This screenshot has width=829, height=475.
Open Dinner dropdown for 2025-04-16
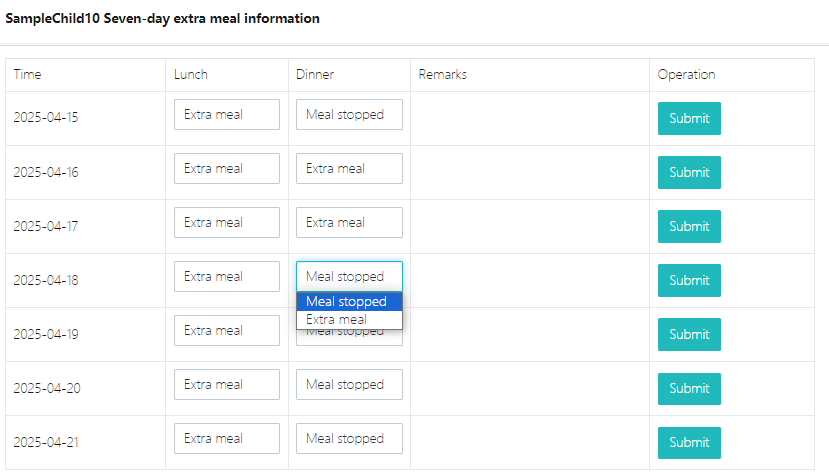(x=349, y=169)
